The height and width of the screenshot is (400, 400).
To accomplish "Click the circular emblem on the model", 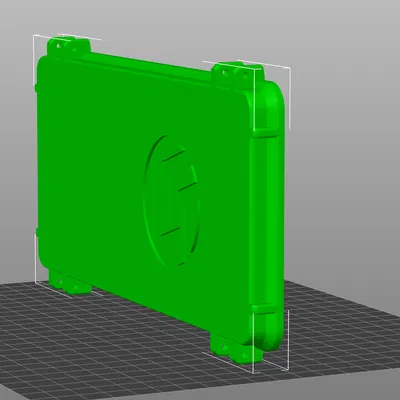I will click(x=173, y=200).
